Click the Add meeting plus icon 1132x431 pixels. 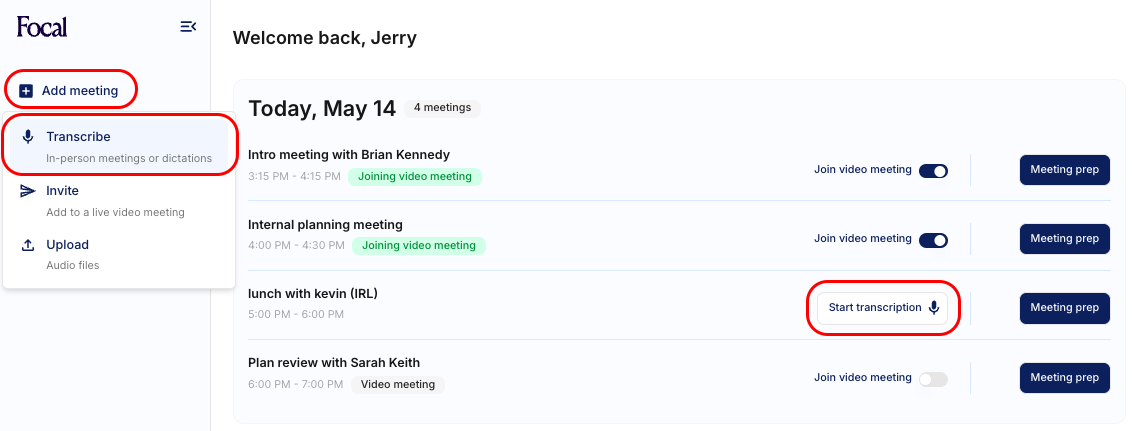pyautogui.click(x=26, y=91)
